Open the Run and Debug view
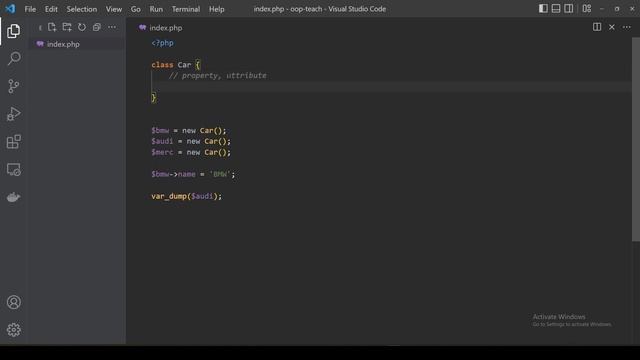Screen dimensions: 640x360 pos(13,114)
